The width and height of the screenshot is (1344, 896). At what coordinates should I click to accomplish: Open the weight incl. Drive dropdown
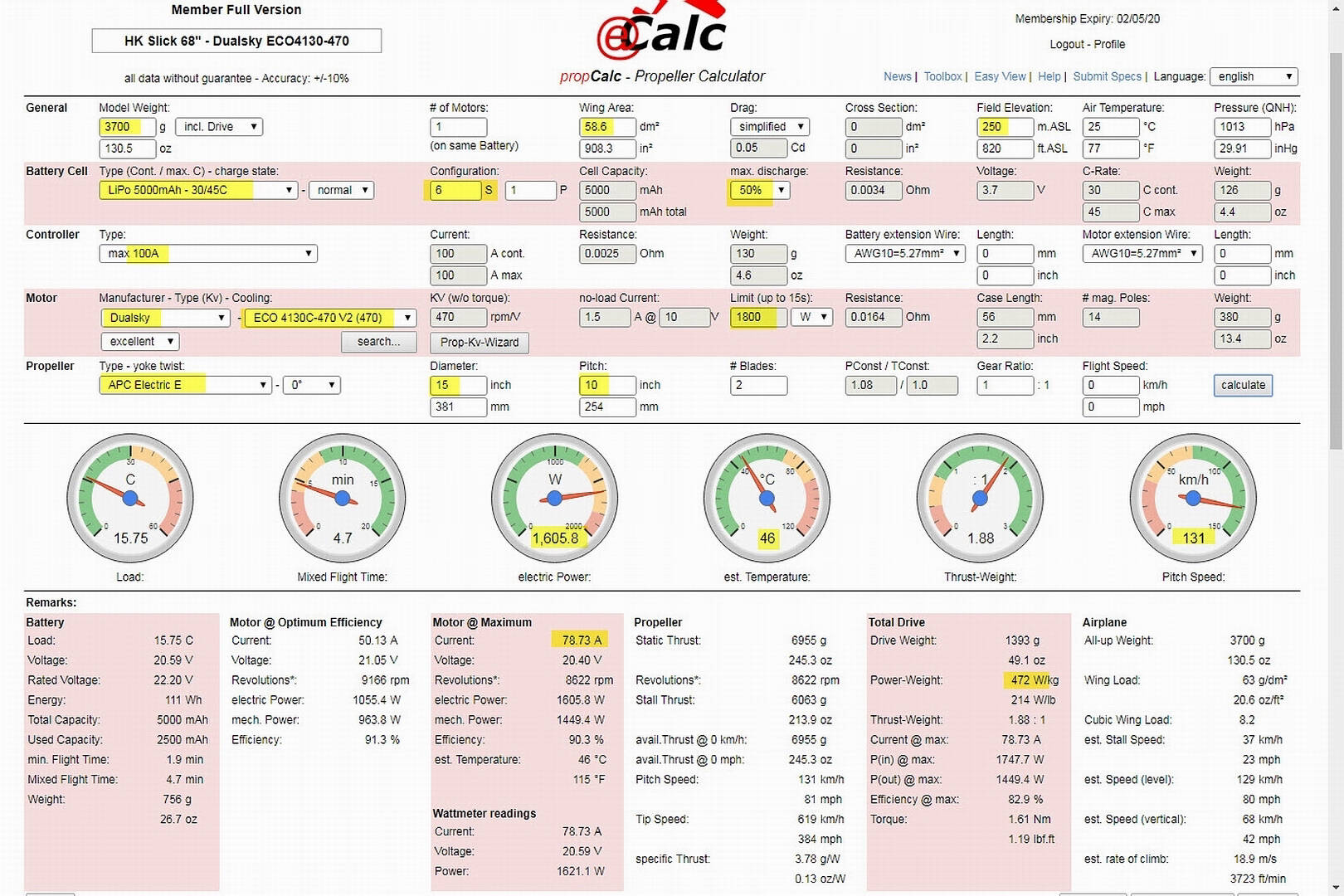coord(219,127)
